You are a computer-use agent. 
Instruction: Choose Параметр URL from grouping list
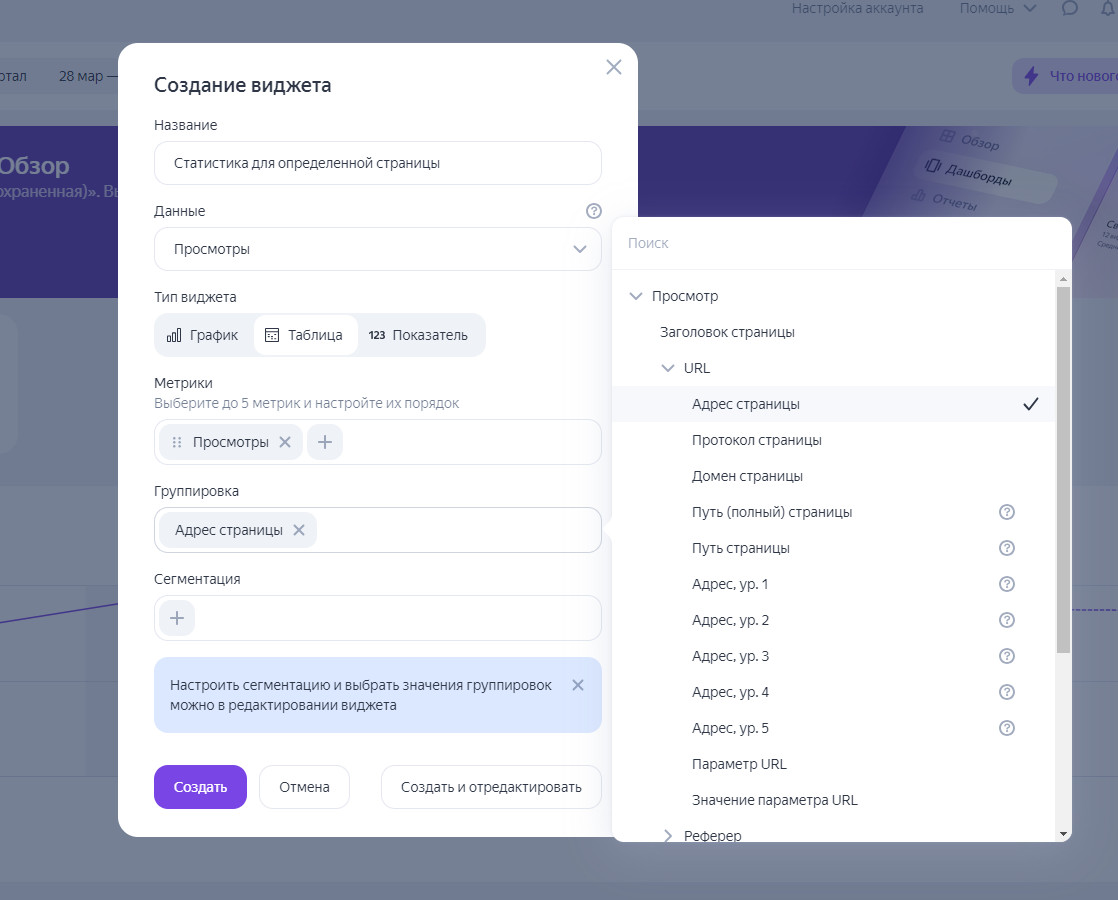point(739,764)
